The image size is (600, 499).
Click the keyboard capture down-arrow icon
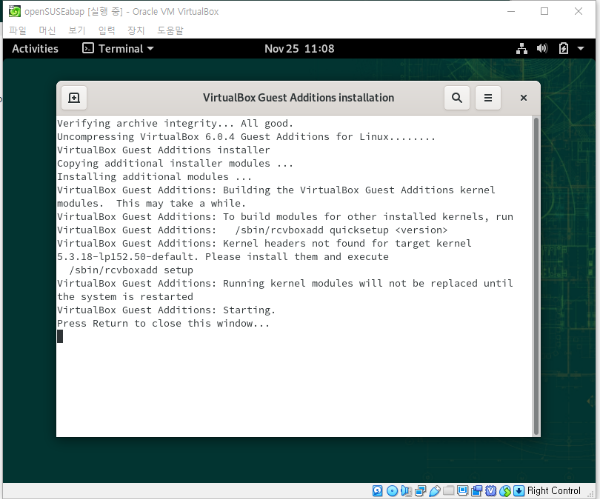[x=518, y=491]
